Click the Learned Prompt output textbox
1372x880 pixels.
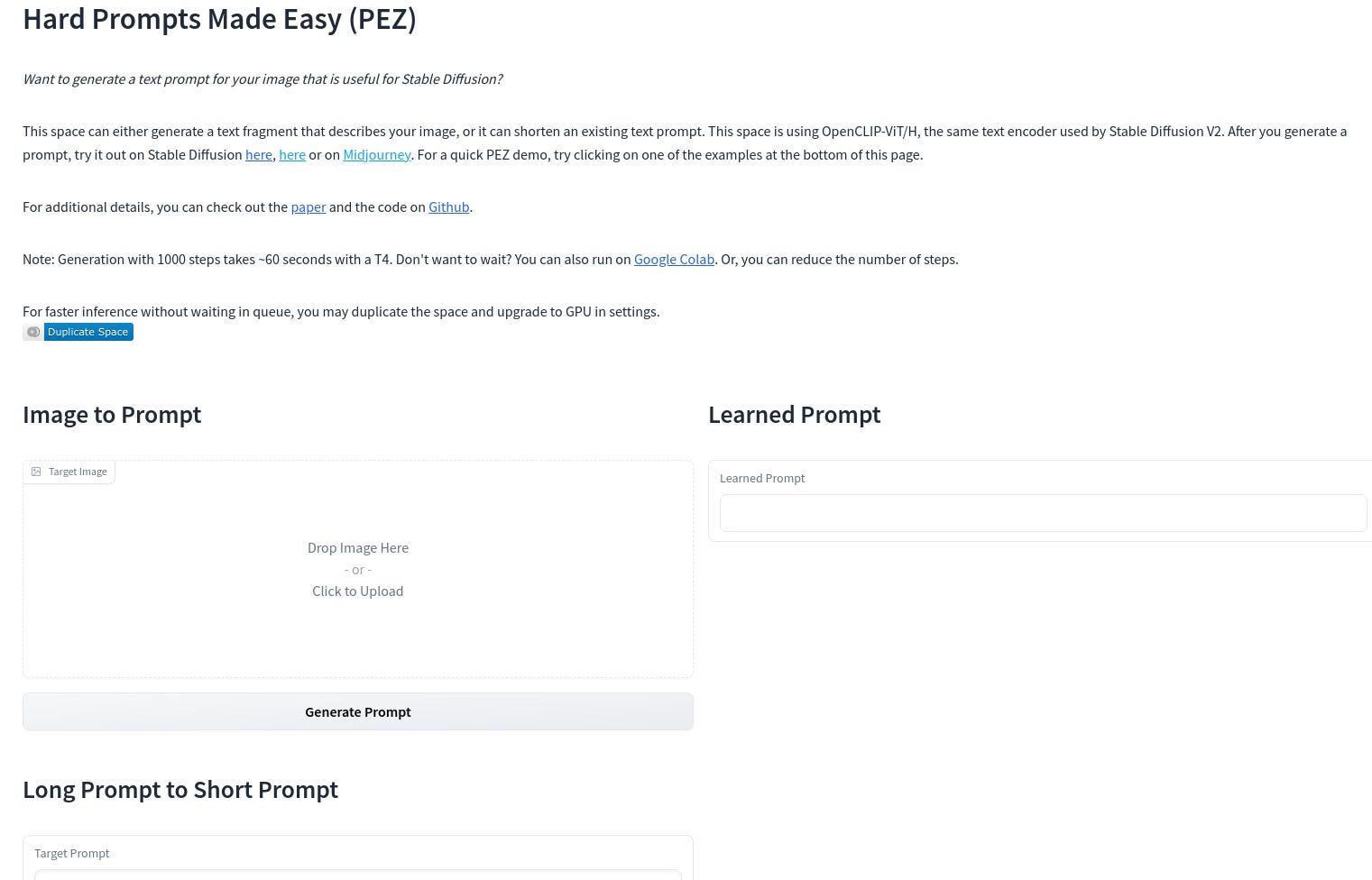(1044, 512)
